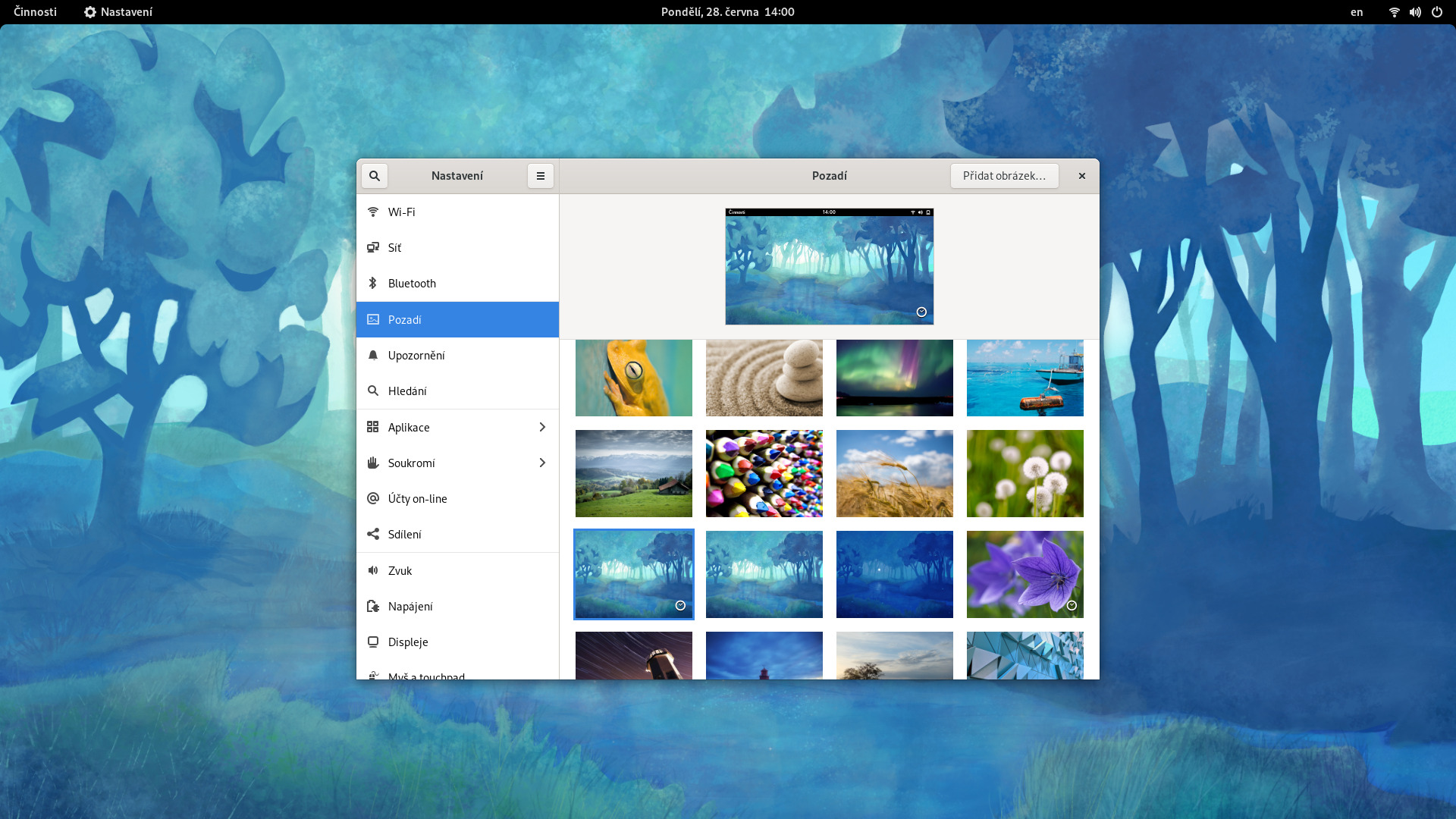This screenshot has height=819, width=1456.
Task: Click the bell icon next to Upozornění
Action: click(x=373, y=356)
